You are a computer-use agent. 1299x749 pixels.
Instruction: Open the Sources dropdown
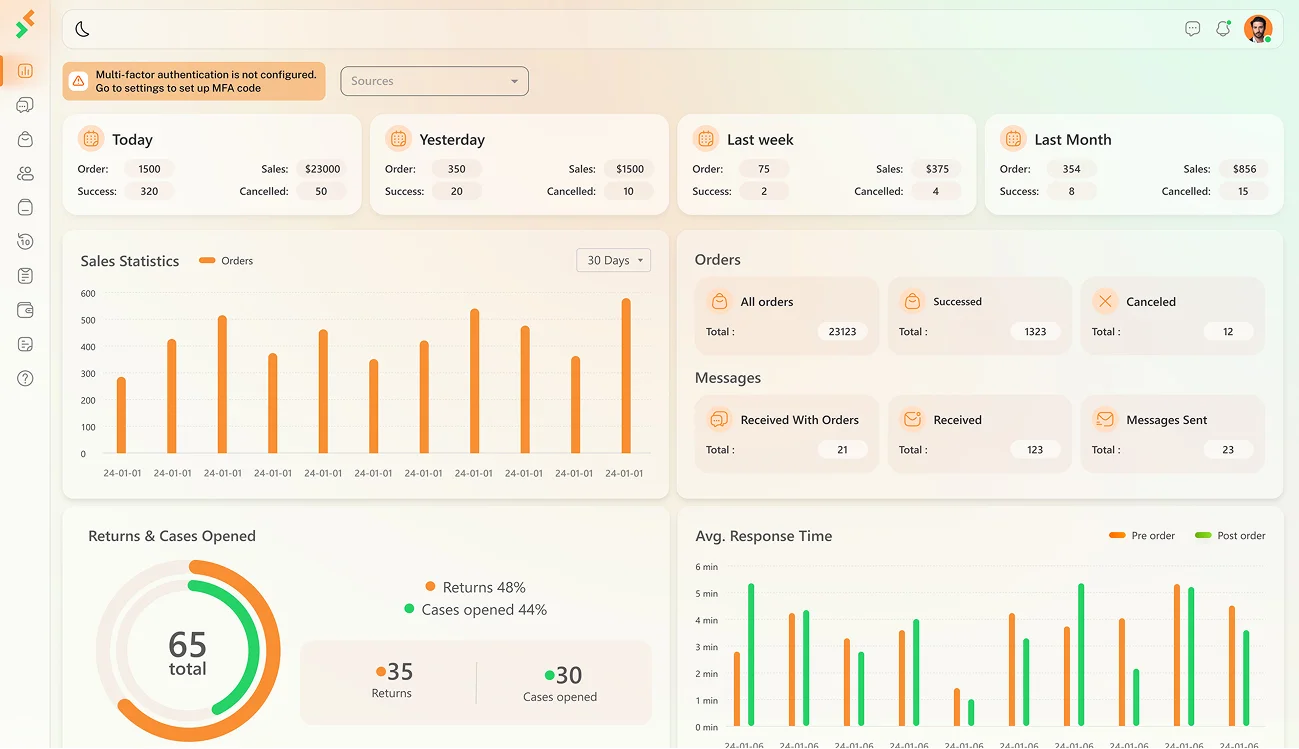(434, 81)
